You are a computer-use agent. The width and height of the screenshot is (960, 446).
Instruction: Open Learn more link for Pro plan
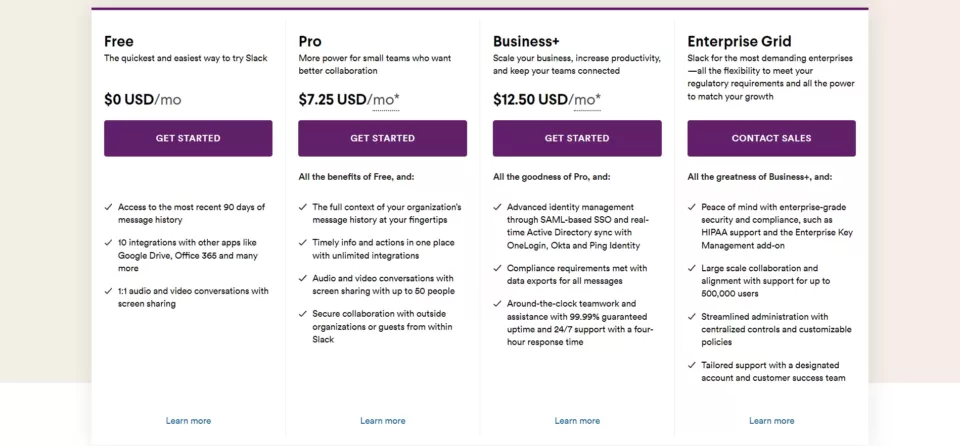(382, 421)
